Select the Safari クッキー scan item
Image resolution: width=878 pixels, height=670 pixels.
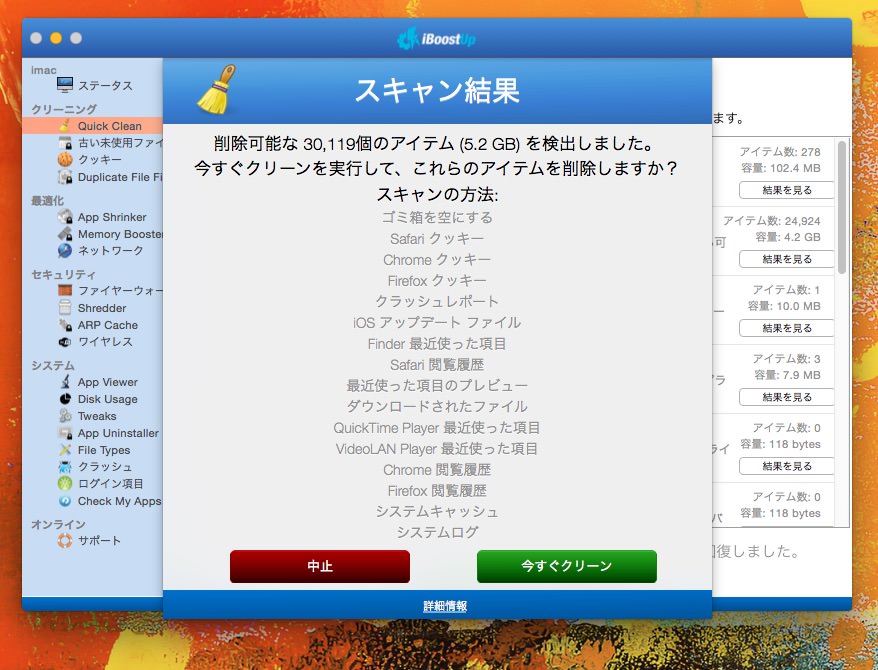point(437,238)
